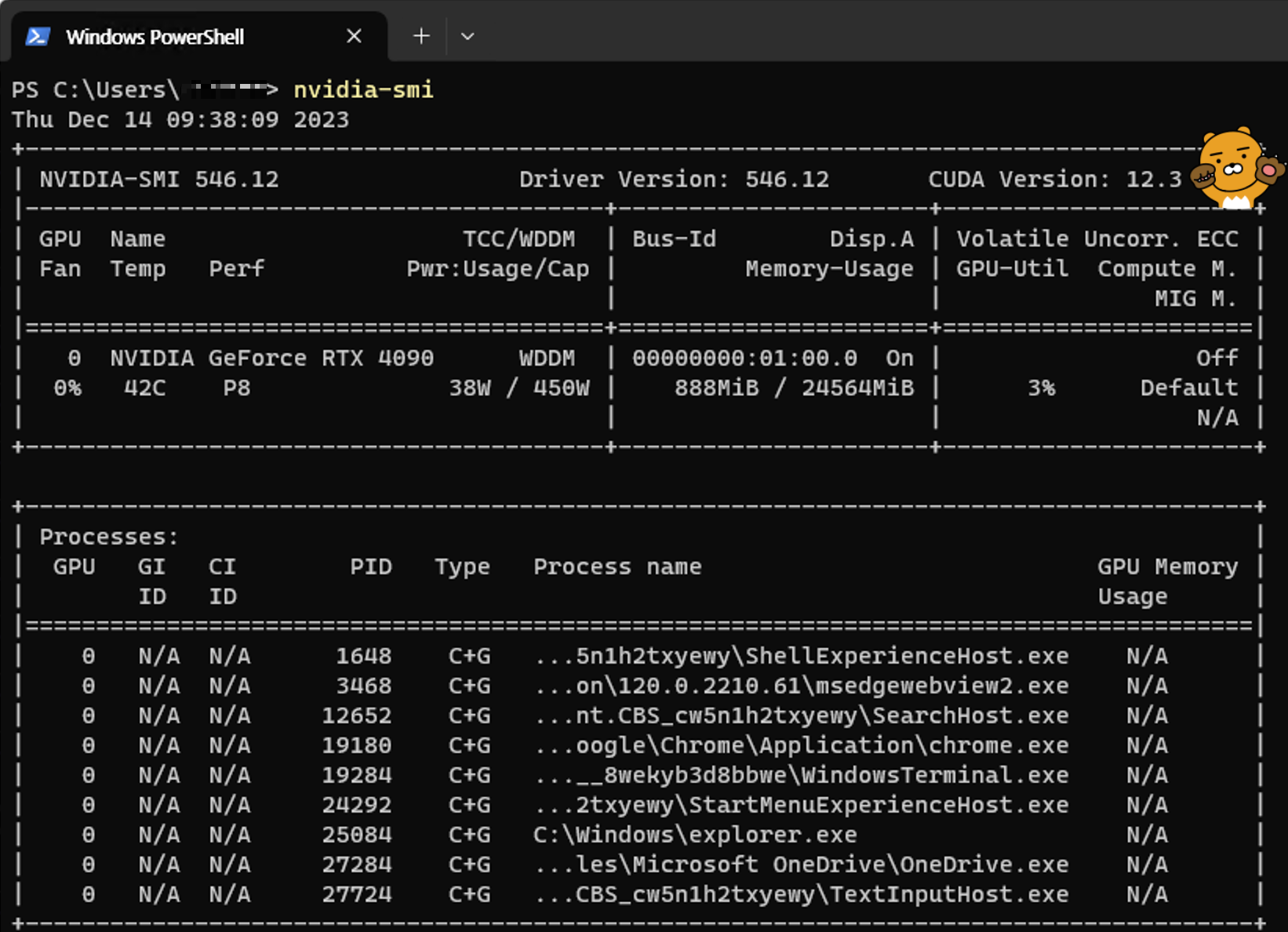
Task: Click the OneDrive.exe process row
Action: pos(638,865)
